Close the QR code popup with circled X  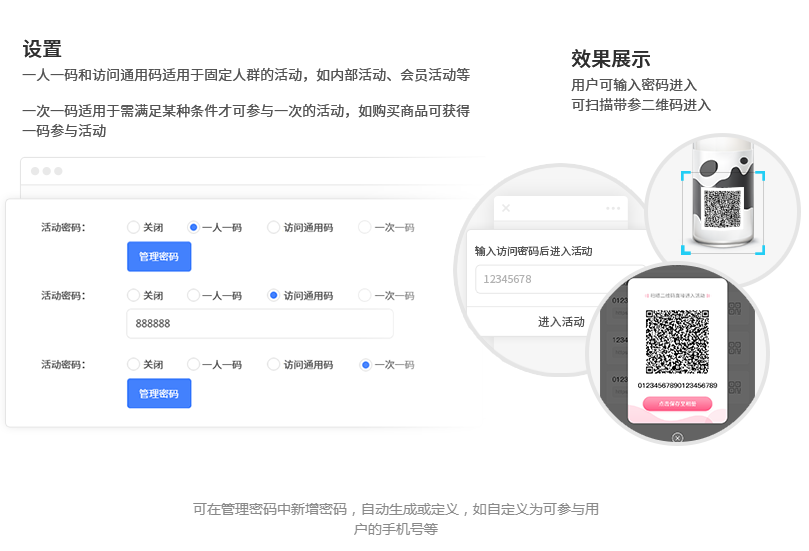coord(677,438)
